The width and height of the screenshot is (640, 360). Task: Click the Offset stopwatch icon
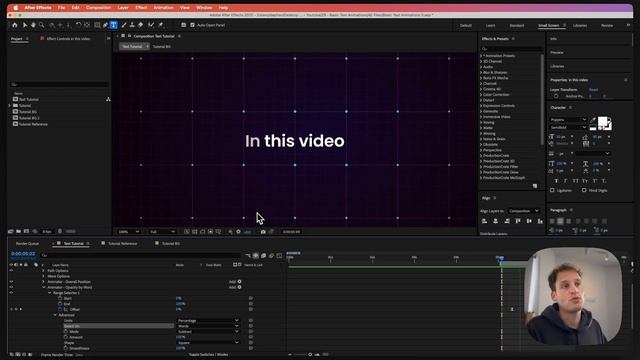pos(60,309)
